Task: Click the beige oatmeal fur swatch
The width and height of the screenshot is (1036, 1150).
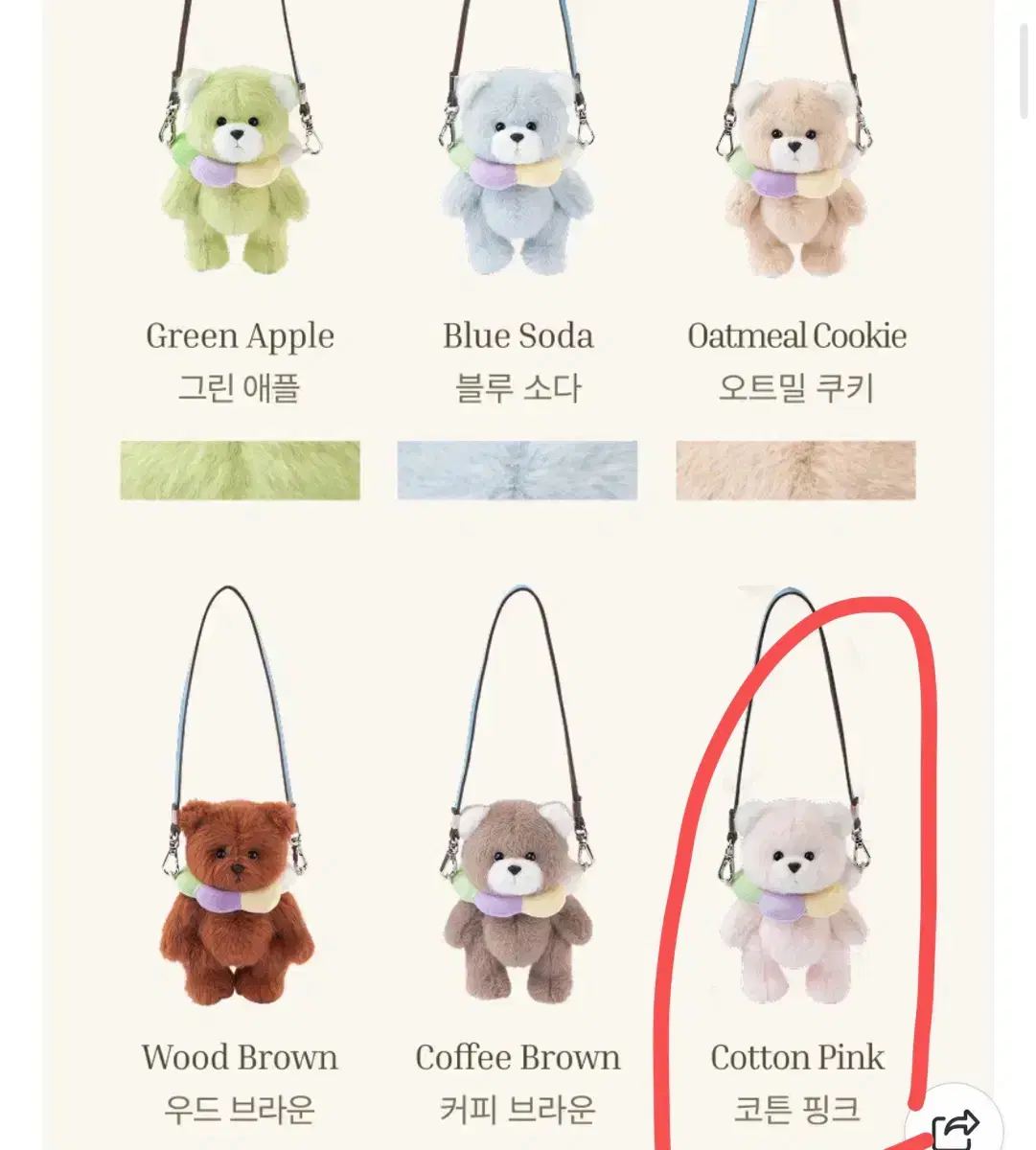Action: [795, 470]
